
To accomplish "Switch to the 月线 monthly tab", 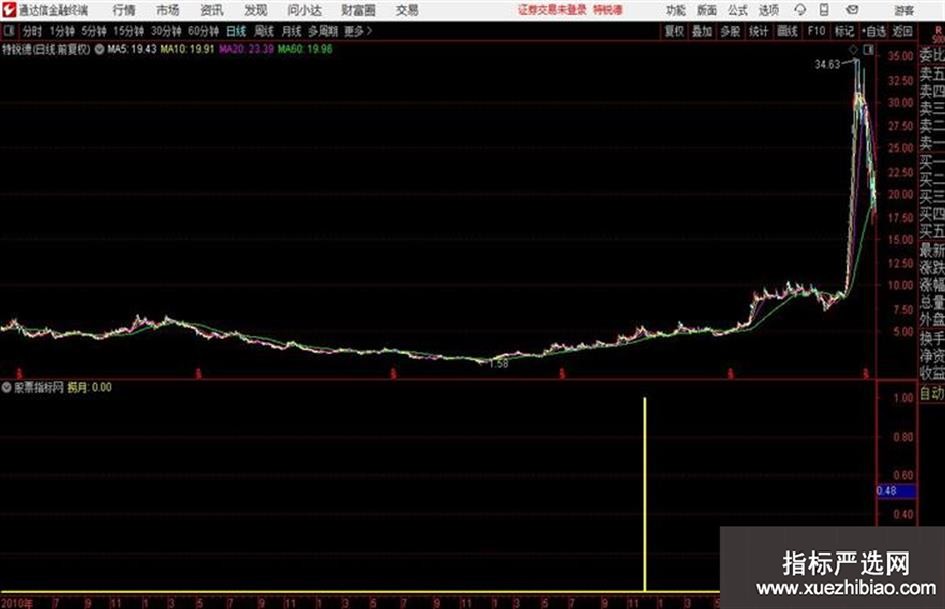I will (x=292, y=31).
